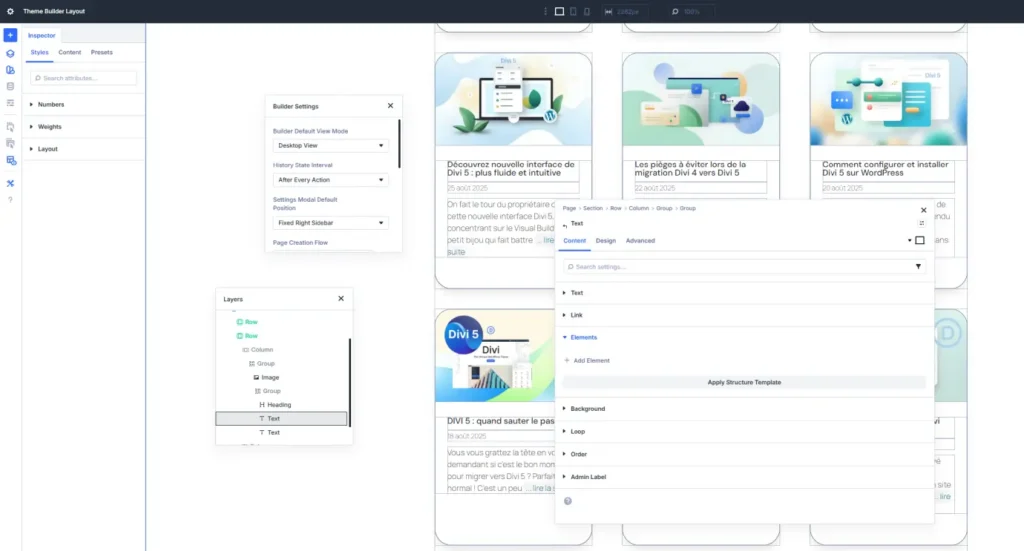Click the Découvrez nouvelle interface post image
Viewport: 1024px width, 551px height.
point(513,100)
